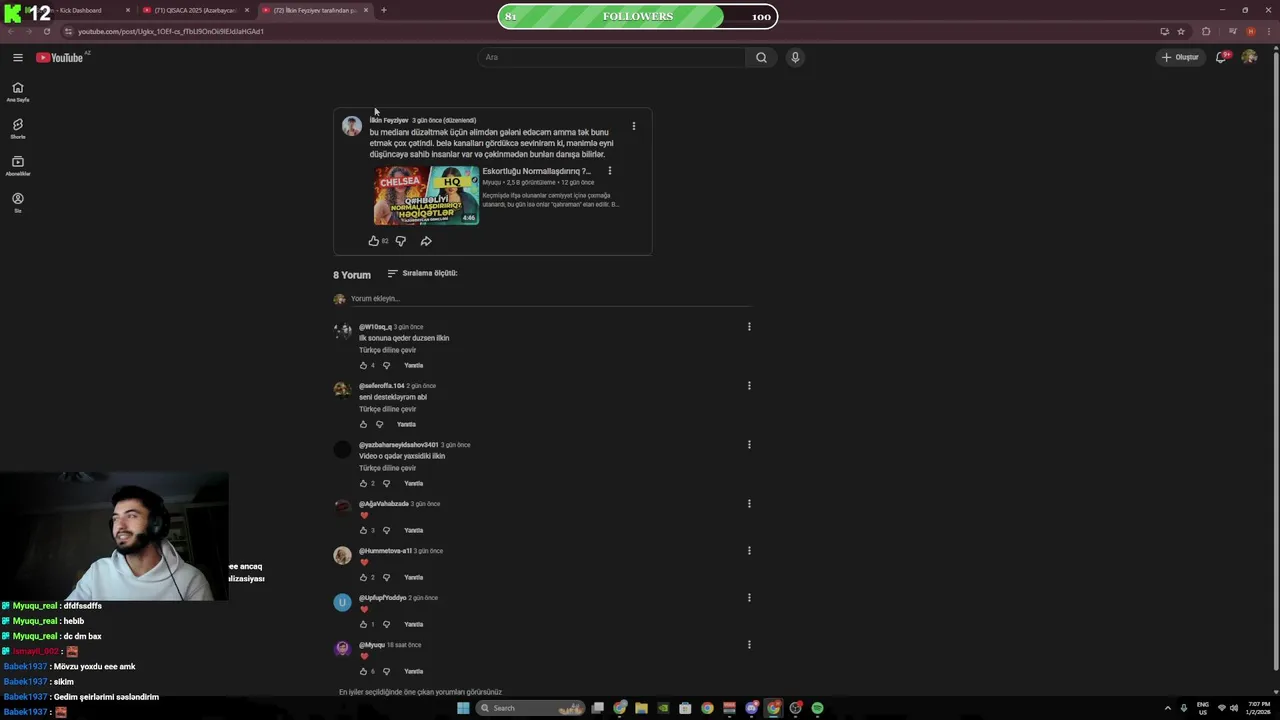Share the İlkin Feyziyev post
The width and height of the screenshot is (1280, 720).
pyautogui.click(x=426, y=241)
